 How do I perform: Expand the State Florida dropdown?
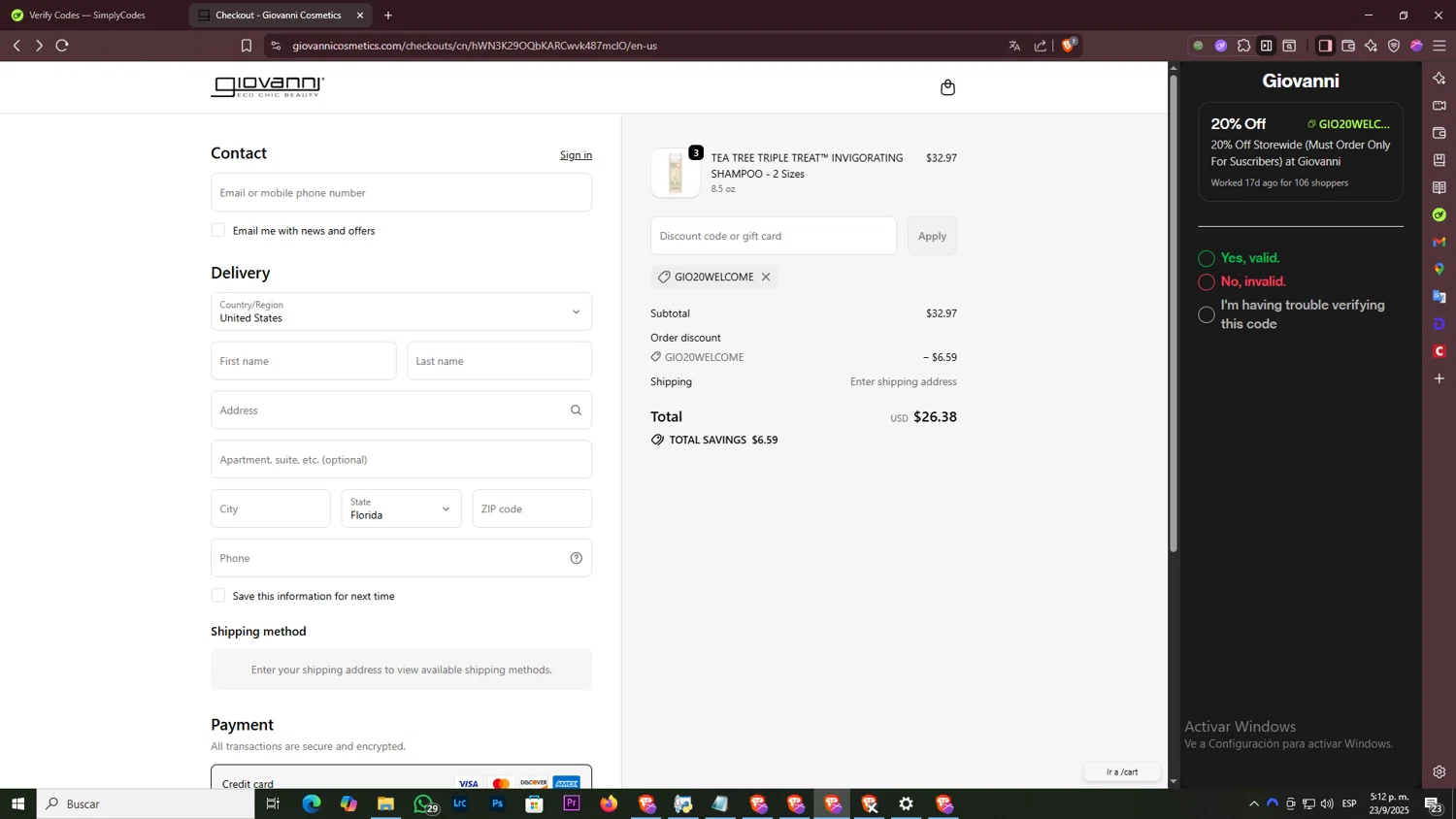click(401, 508)
